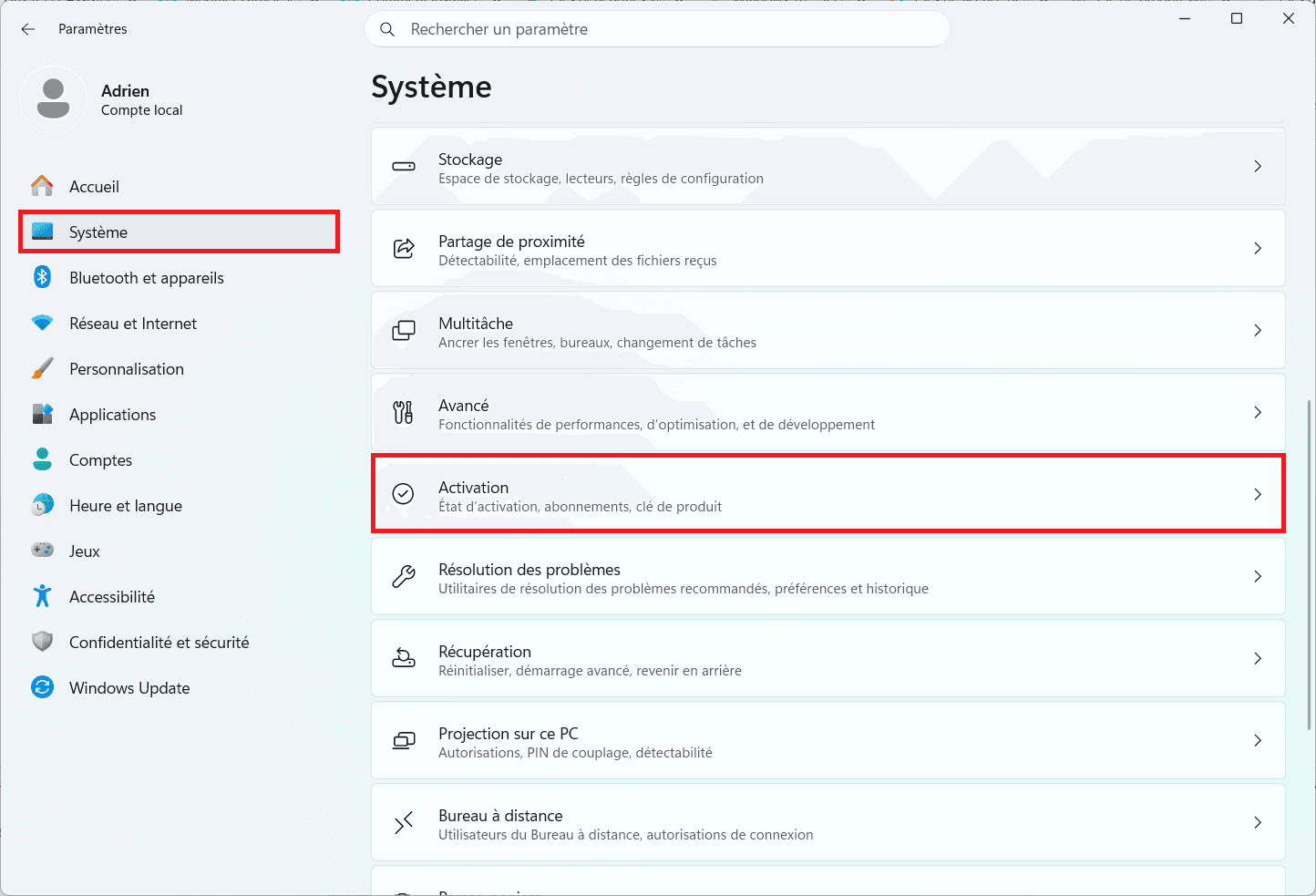Open Comptes in the sidebar
This screenshot has width=1316, height=896.
[x=179, y=459]
